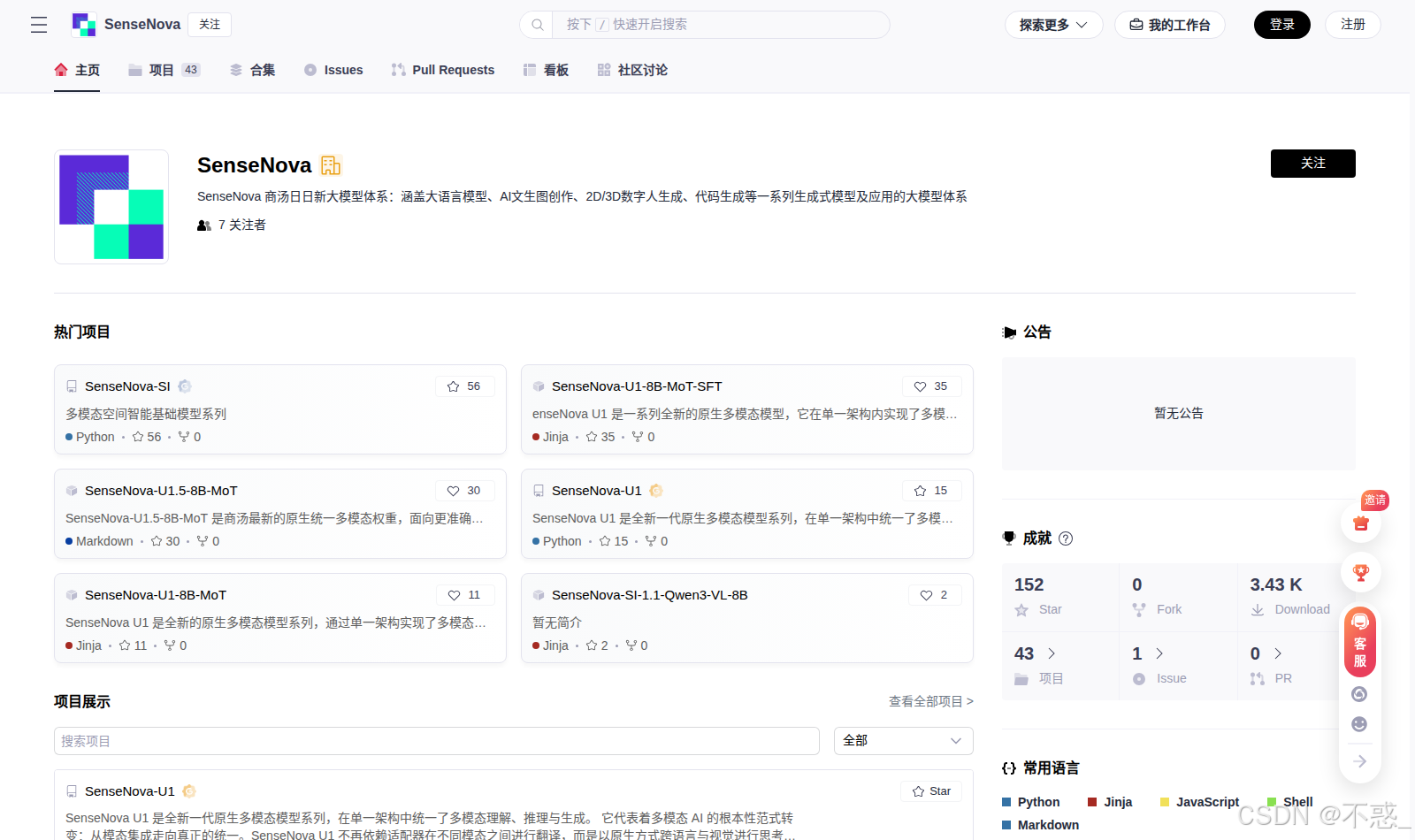The width and height of the screenshot is (1415, 840).
Task: Toggle header 关注 follow button
Action: pos(210,25)
